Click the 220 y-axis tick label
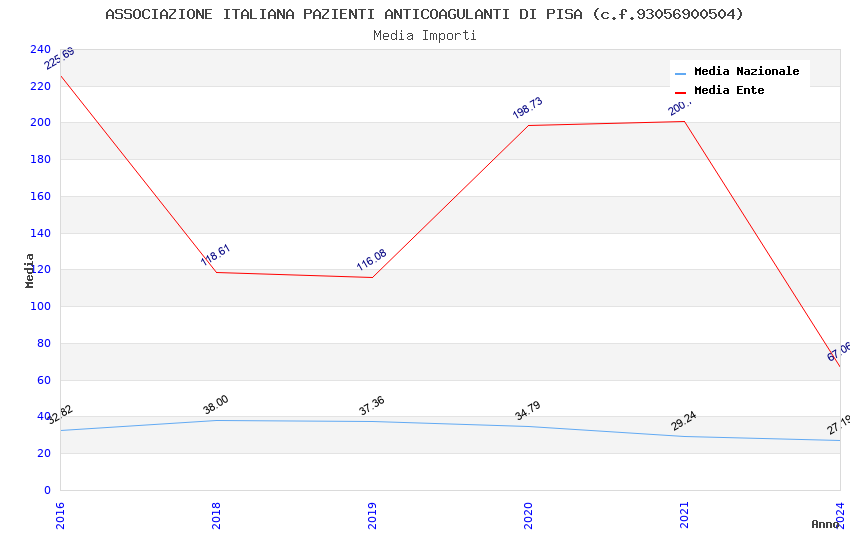Screen dimensions: 850x550 [x=40, y=86]
